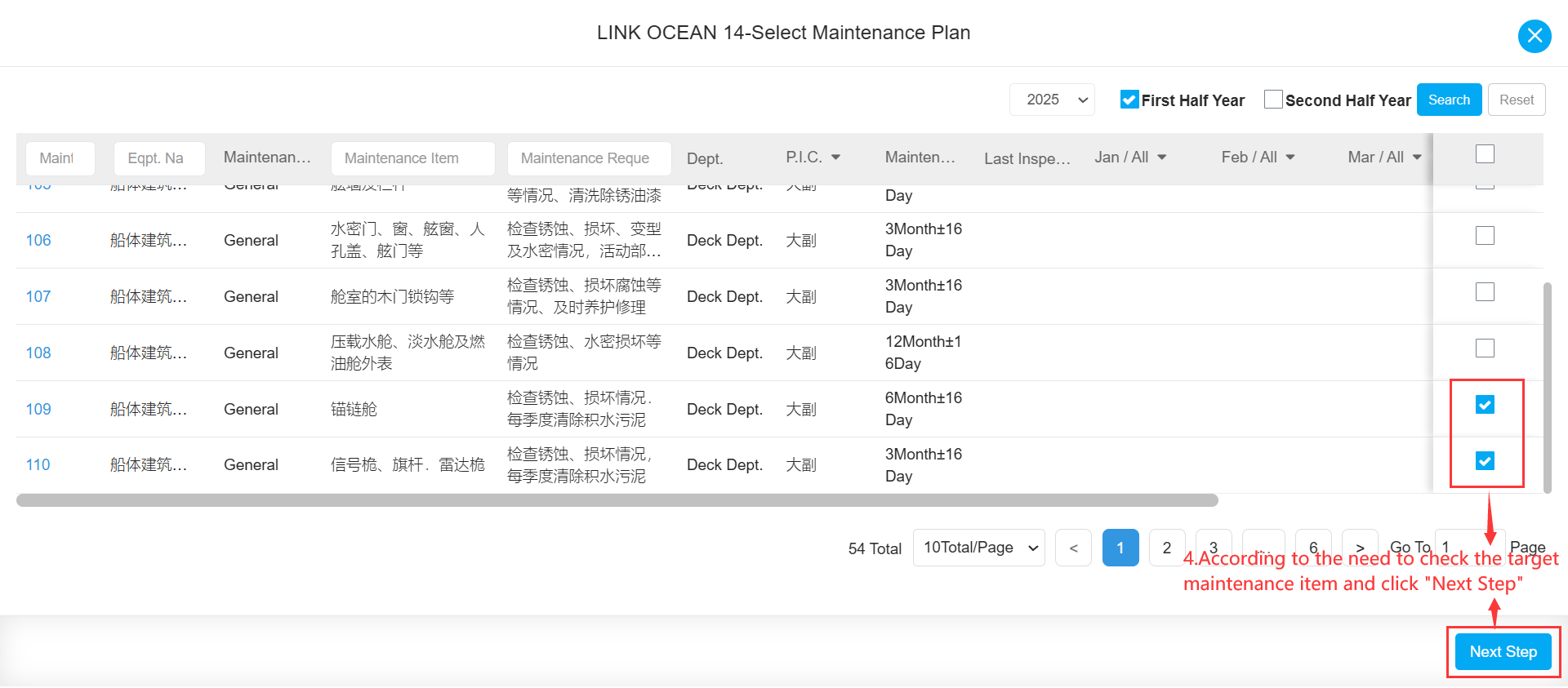
Task: Open maintenance item link 107
Action: [x=38, y=297]
